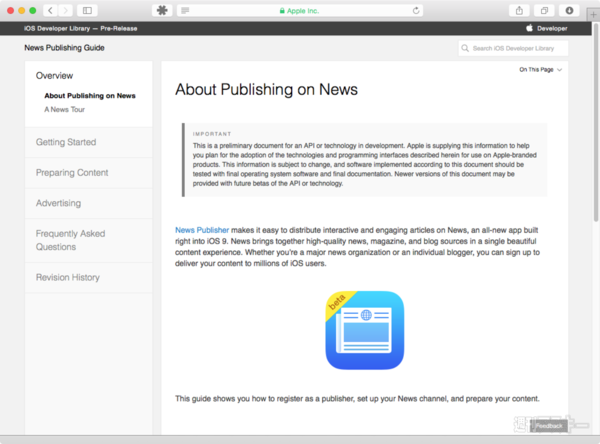Reload the page with the refresh icon
This screenshot has width=600, height=444.
[x=416, y=11]
